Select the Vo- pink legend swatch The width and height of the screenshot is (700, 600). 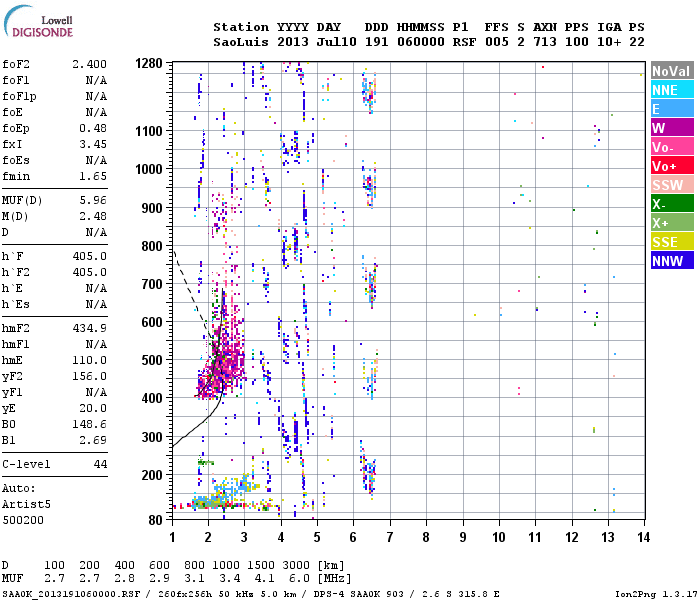pos(672,146)
